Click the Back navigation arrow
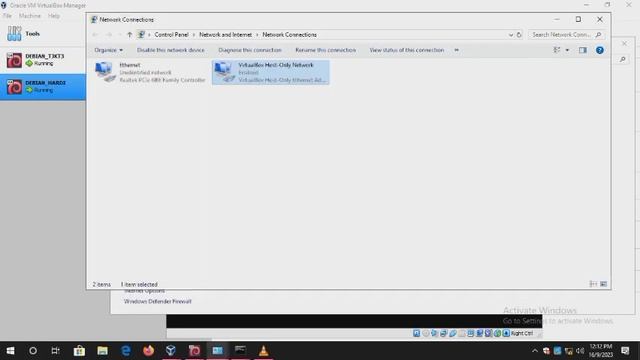The height and width of the screenshot is (360, 640). point(95,35)
